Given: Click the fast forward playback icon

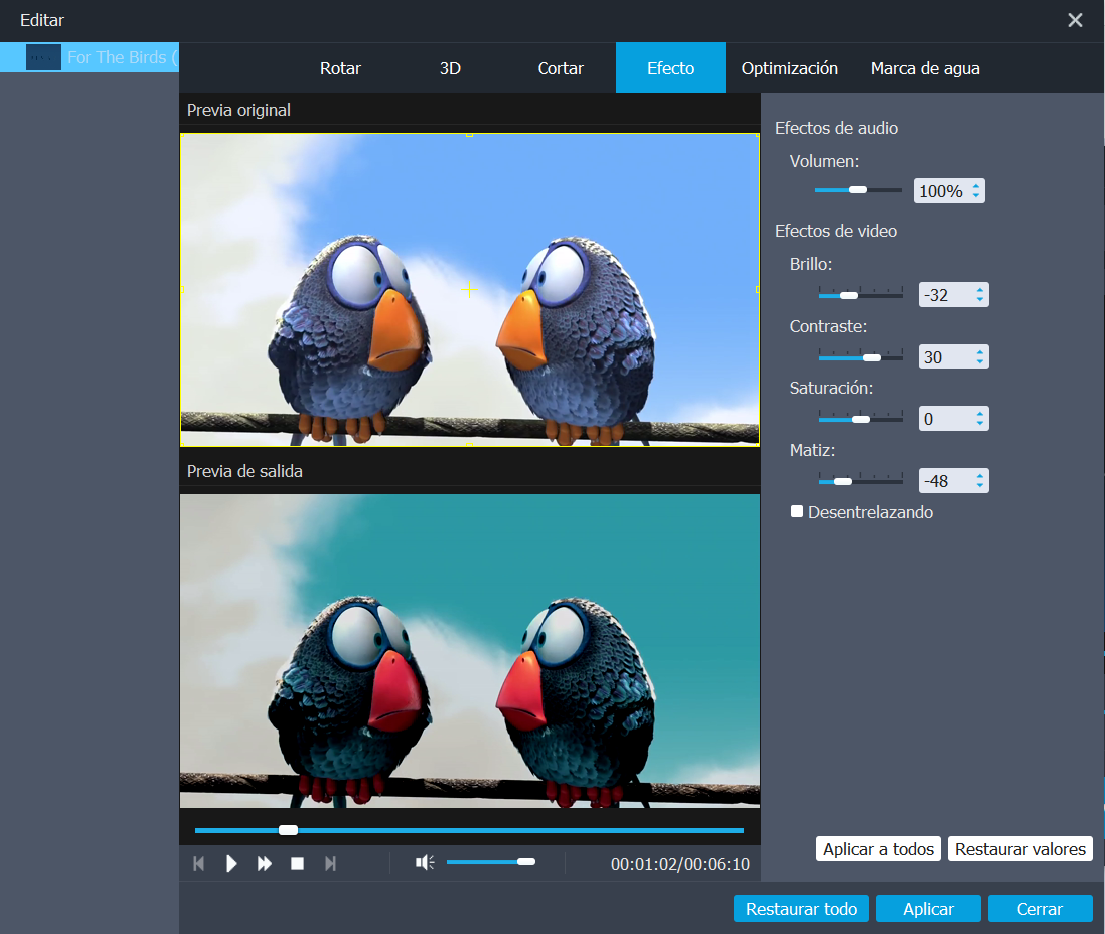Looking at the screenshot, I should pos(264,864).
